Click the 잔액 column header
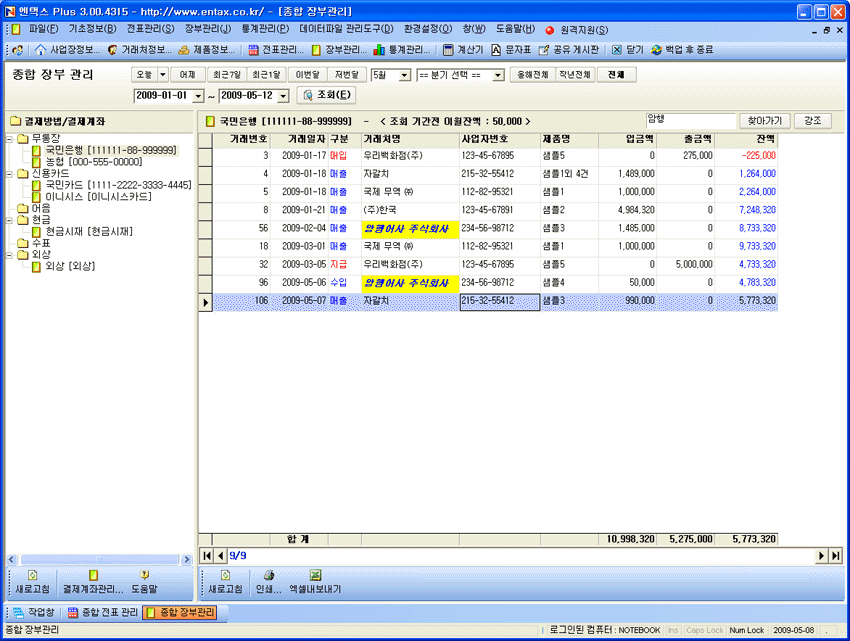850x641 pixels. coord(746,140)
